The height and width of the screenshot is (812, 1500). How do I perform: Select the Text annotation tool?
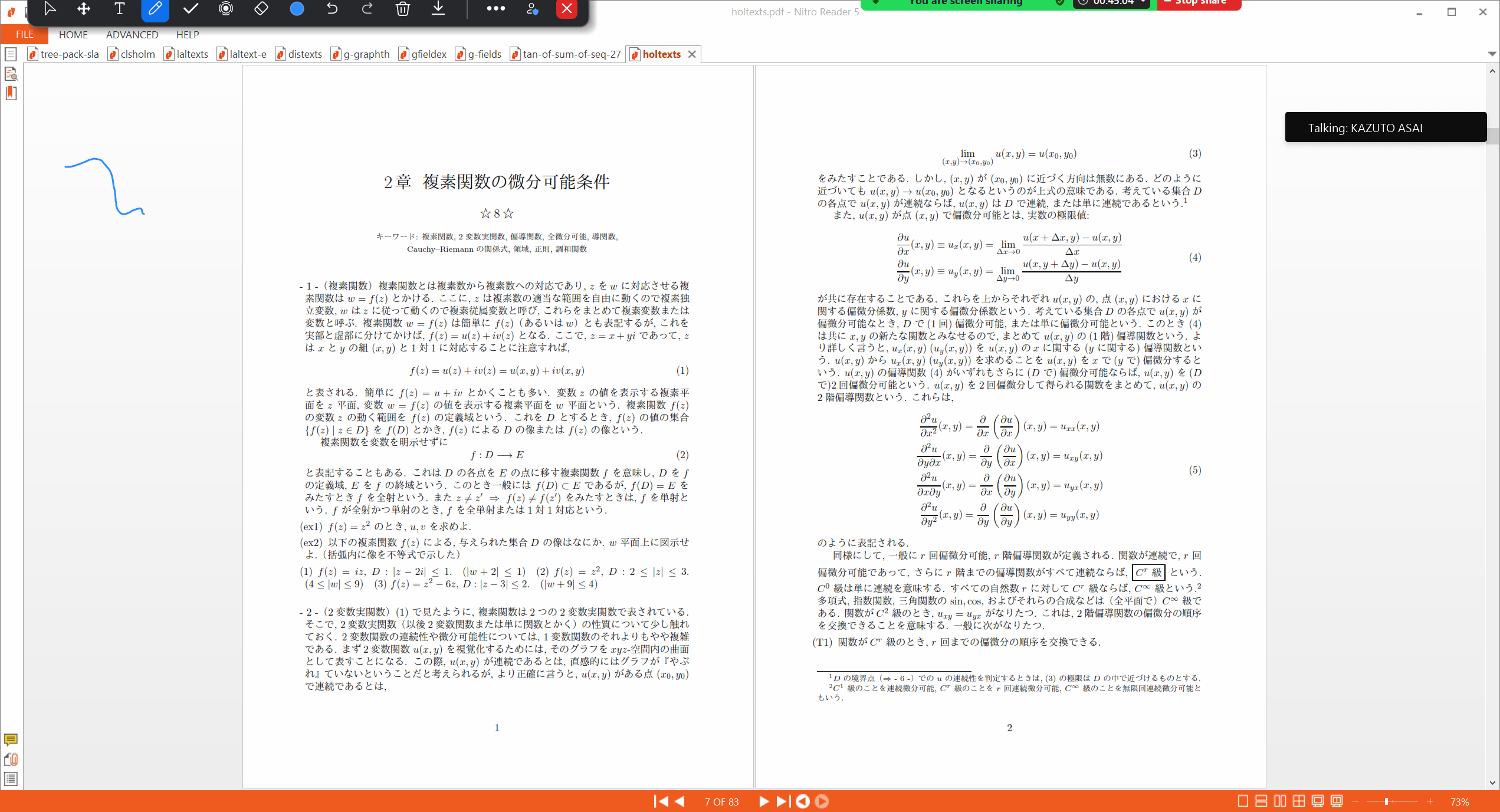pyautogui.click(x=120, y=9)
